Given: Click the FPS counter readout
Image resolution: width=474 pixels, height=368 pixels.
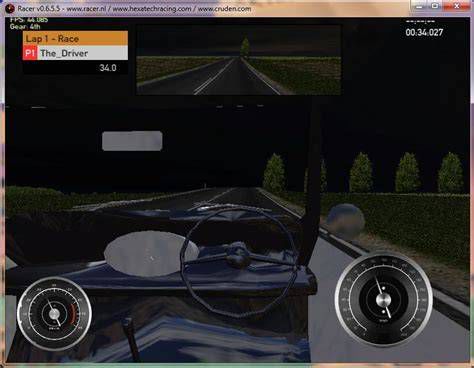Looking at the screenshot, I should pyautogui.click(x=29, y=20).
